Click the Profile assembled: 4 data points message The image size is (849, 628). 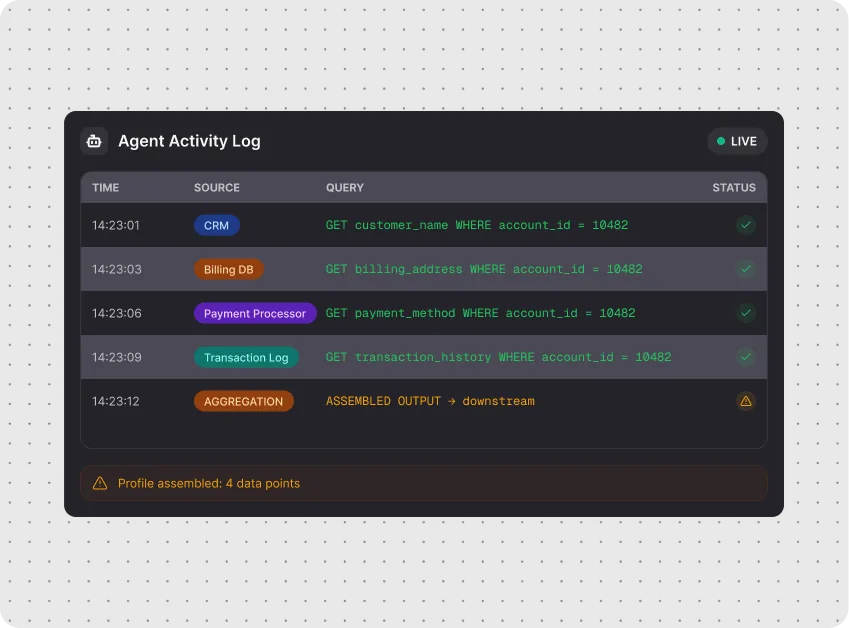pyautogui.click(x=209, y=483)
